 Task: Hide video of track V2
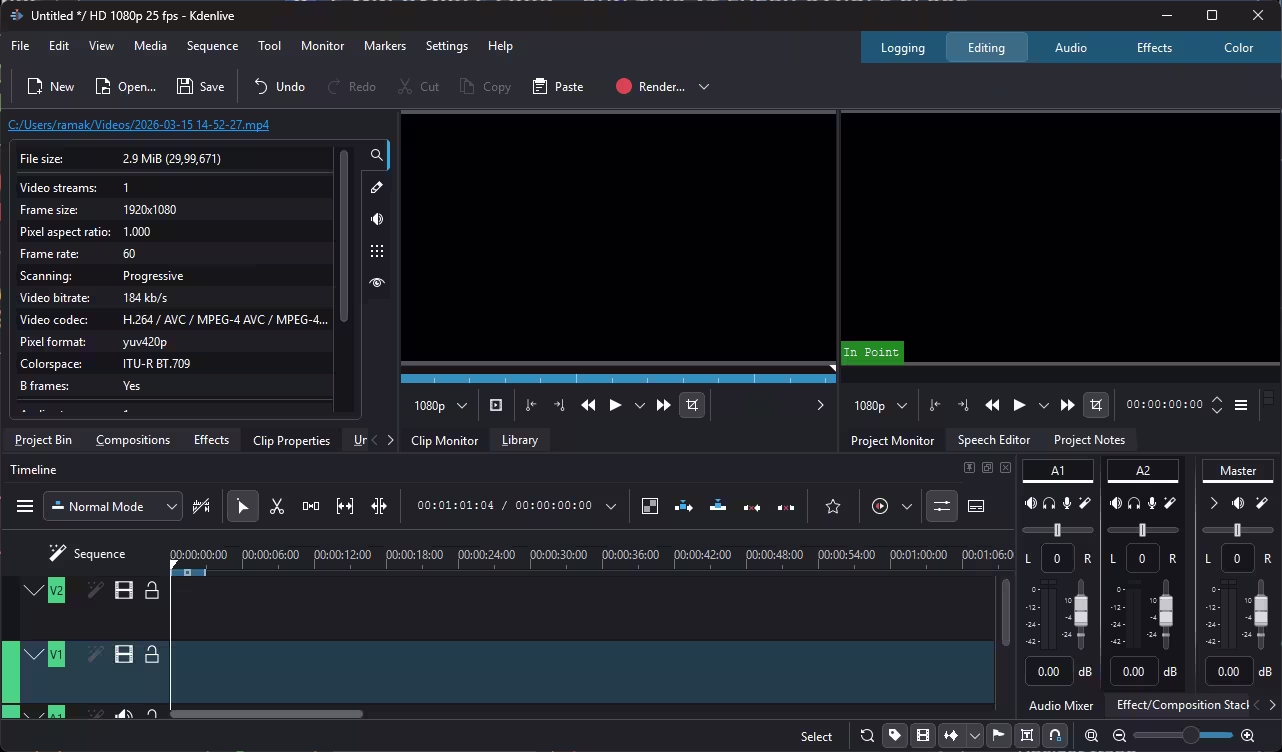point(124,590)
